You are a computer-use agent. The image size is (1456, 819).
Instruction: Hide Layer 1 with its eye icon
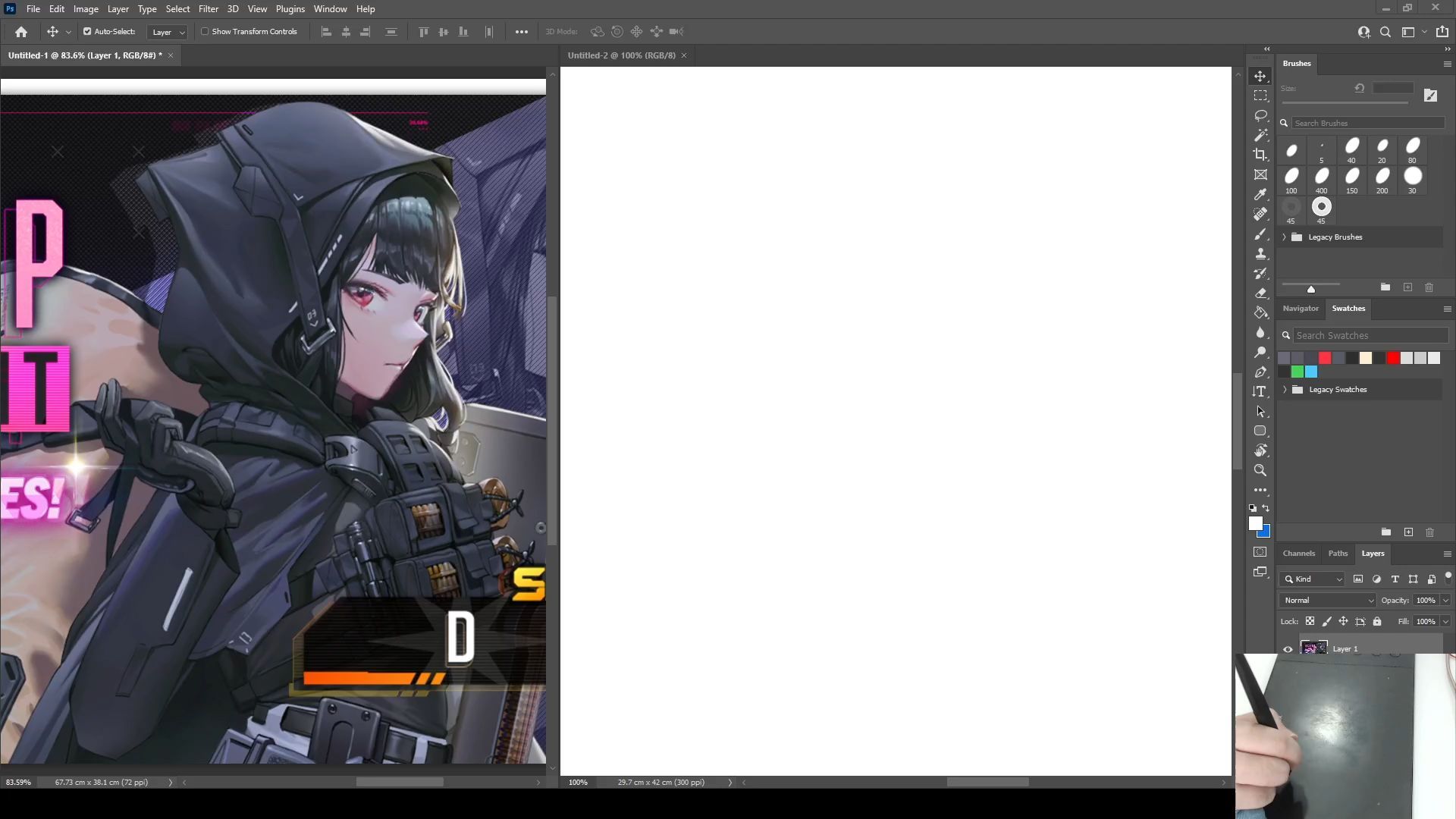coord(1288,649)
